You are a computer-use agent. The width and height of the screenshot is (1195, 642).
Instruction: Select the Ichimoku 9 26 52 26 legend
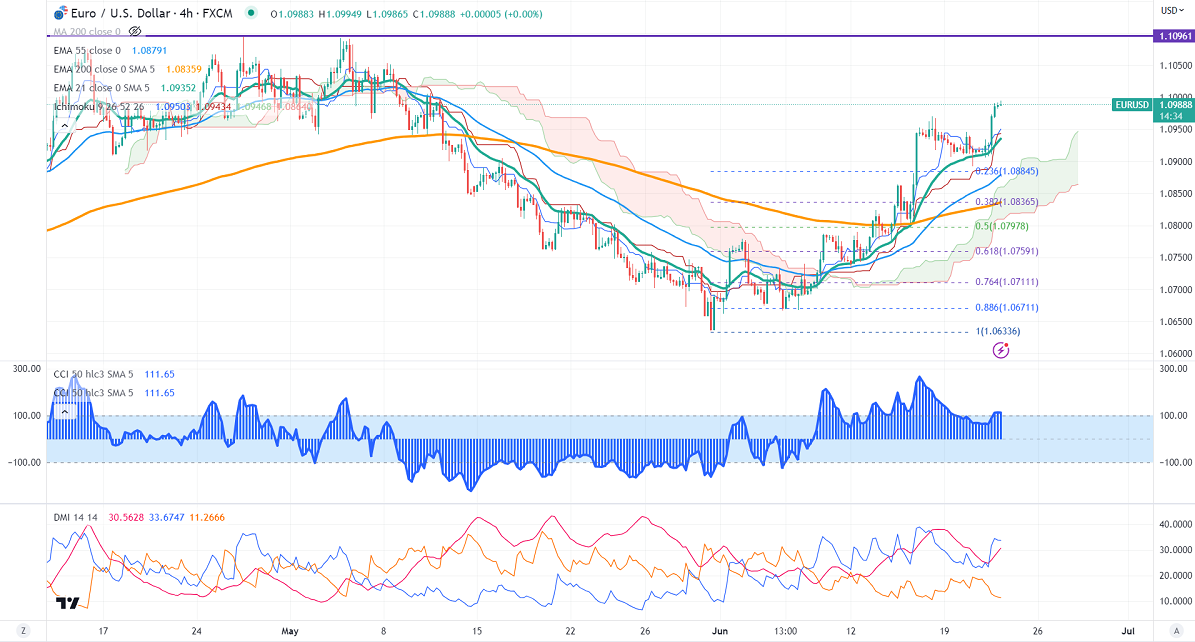click(x=101, y=107)
